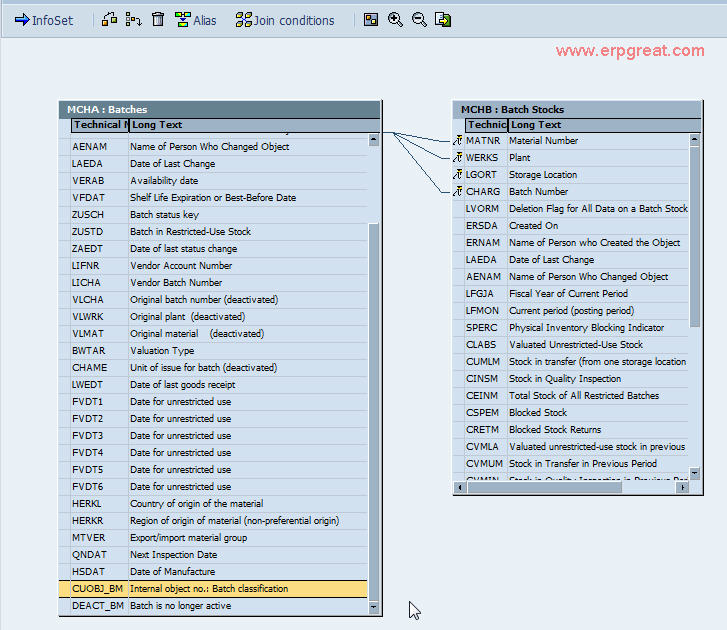Select FVDT6 Date for unrestricted use
This screenshot has width=727, height=630.
tap(213, 487)
